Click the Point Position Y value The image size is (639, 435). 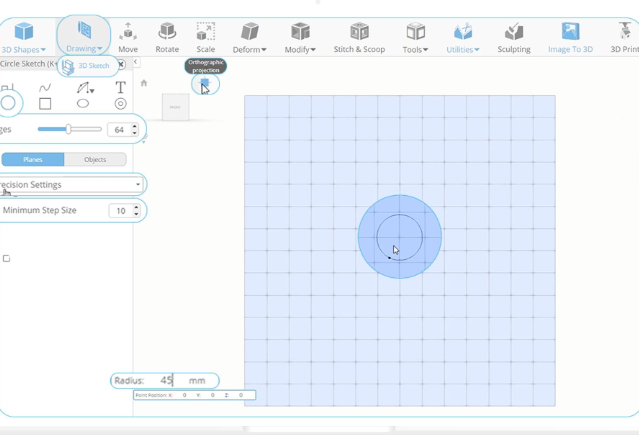click(212, 395)
